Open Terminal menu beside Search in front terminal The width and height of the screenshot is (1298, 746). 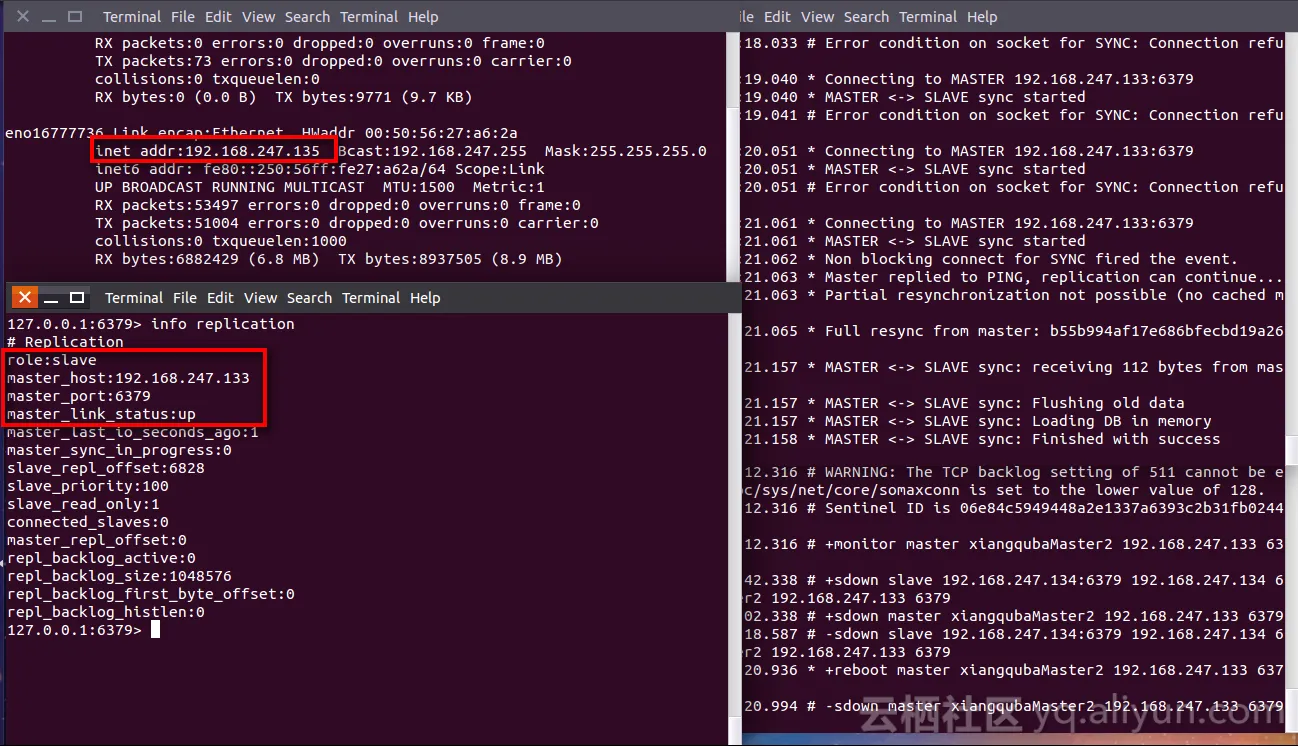(371, 298)
